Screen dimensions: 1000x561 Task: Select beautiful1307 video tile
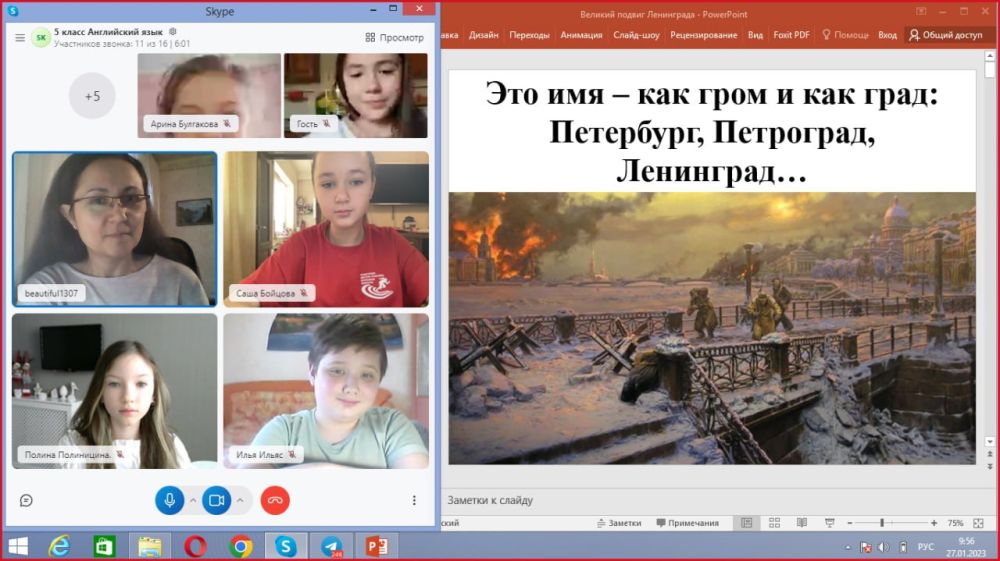pyautogui.click(x=115, y=230)
